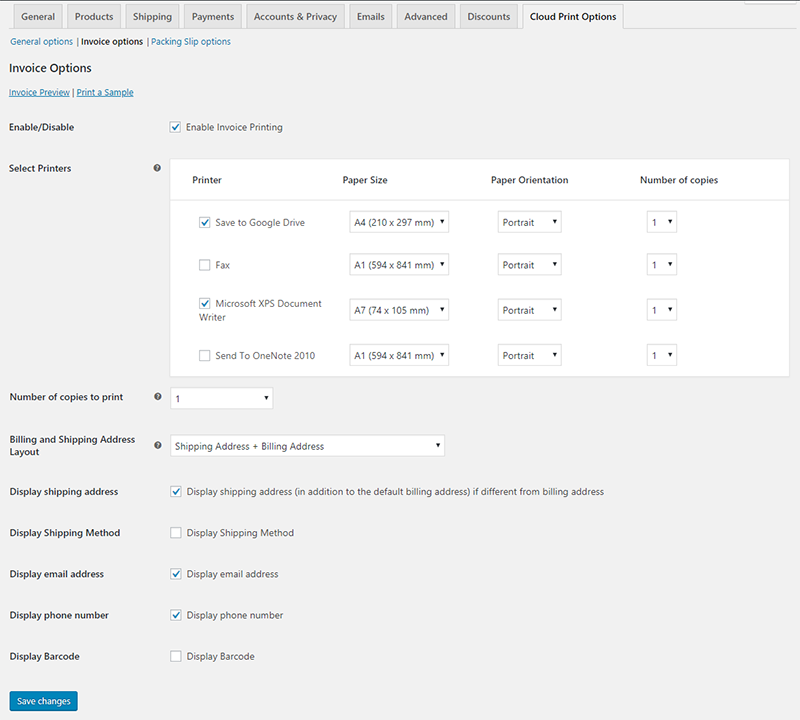This screenshot has height=720, width=800.
Task: Click the Number of copies column header
Action: point(679,180)
